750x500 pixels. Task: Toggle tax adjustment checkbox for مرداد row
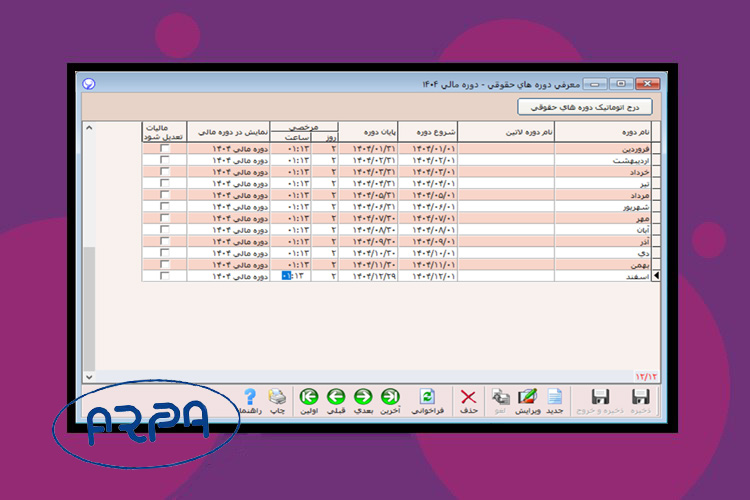164,195
